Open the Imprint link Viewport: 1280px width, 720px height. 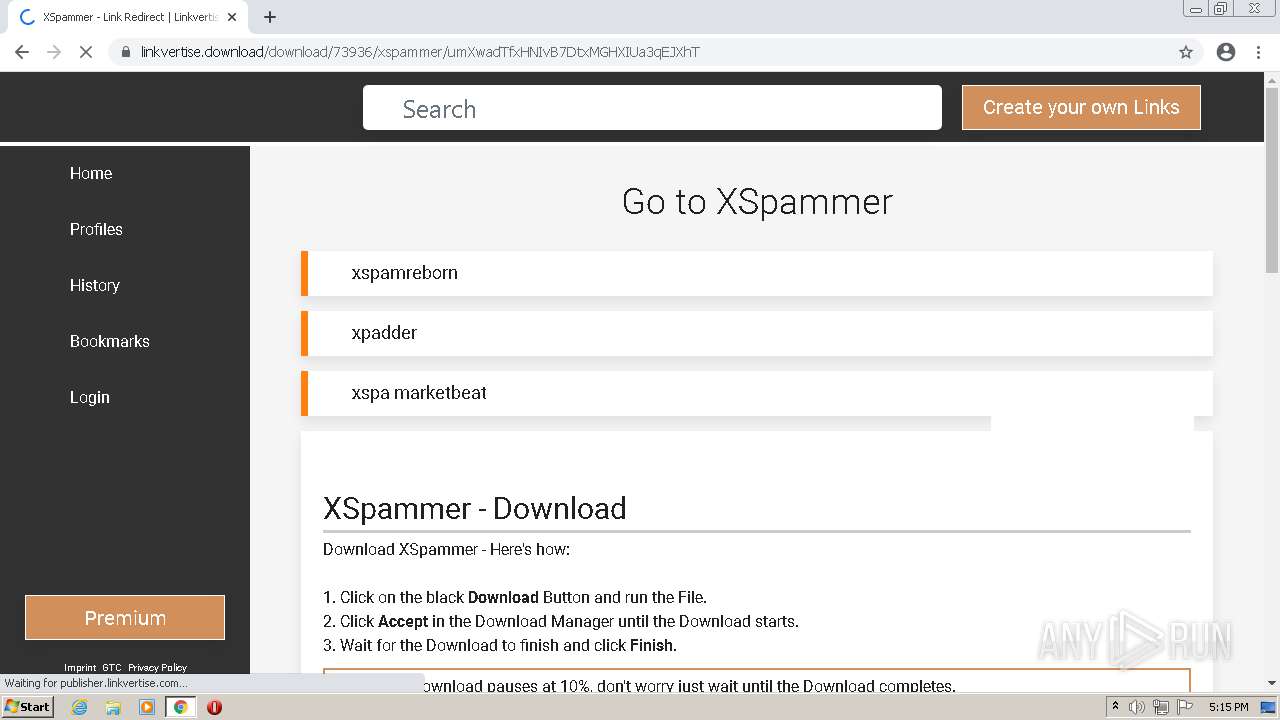[x=80, y=667]
